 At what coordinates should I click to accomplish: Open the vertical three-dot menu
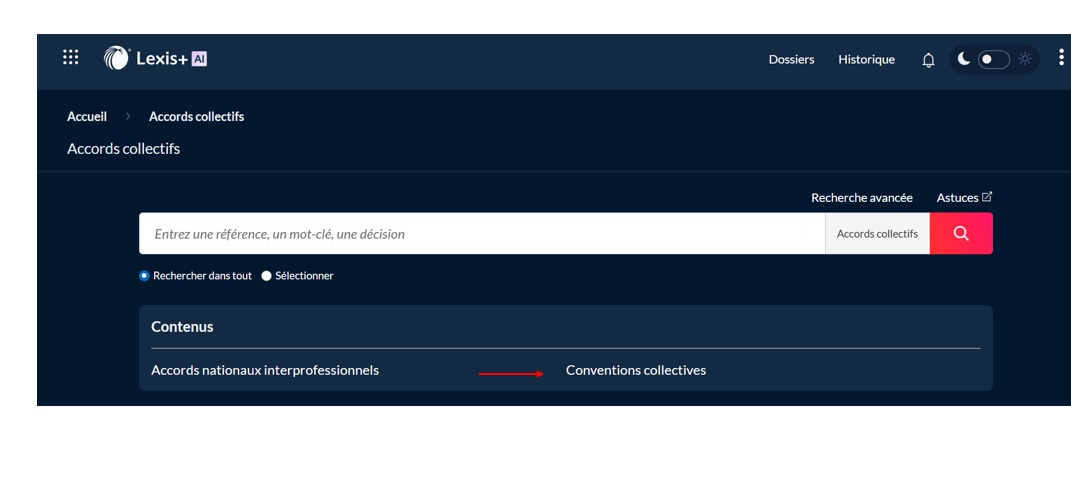(x=1060, y=59)
